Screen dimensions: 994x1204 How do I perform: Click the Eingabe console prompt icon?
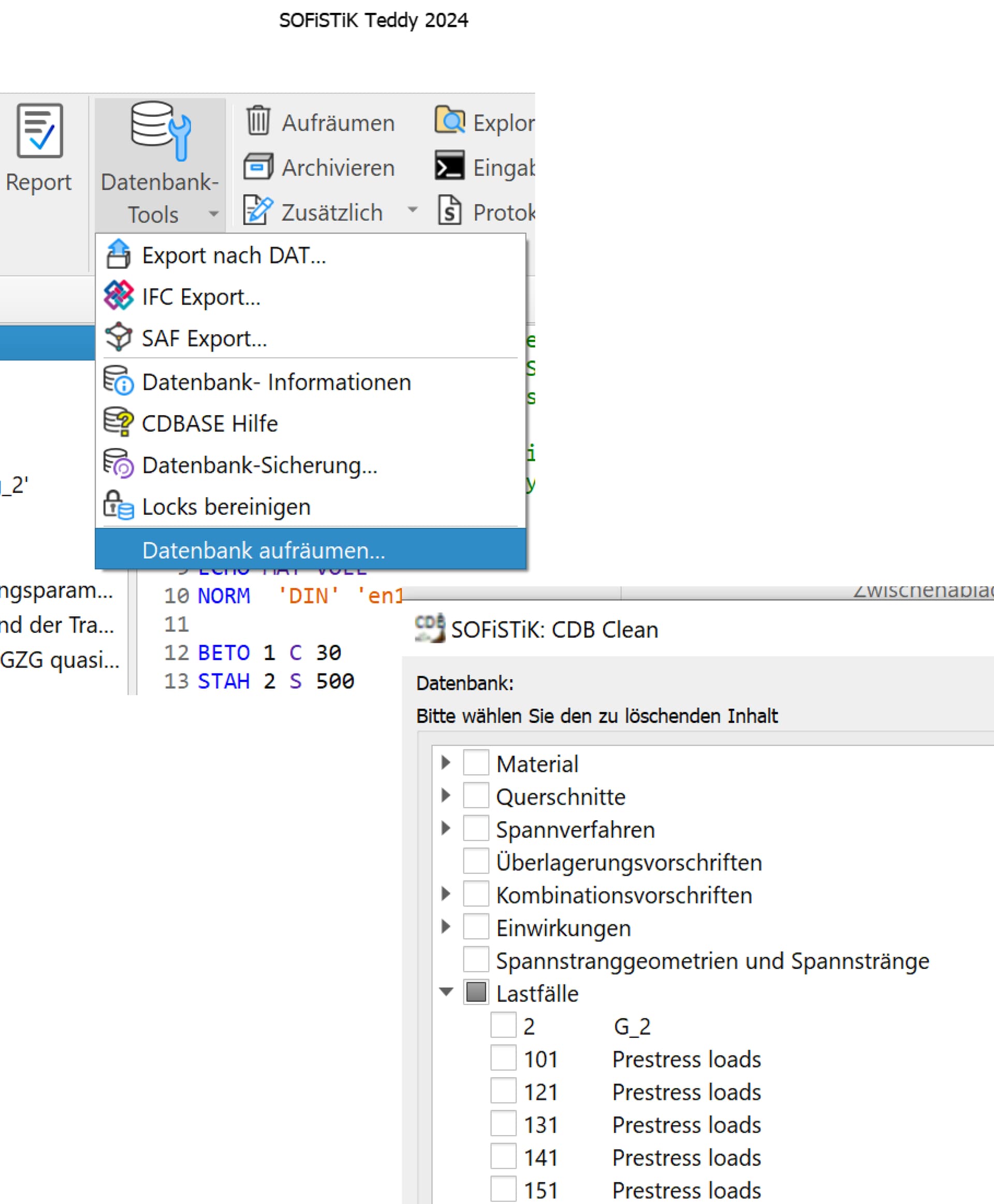[449, 166]
